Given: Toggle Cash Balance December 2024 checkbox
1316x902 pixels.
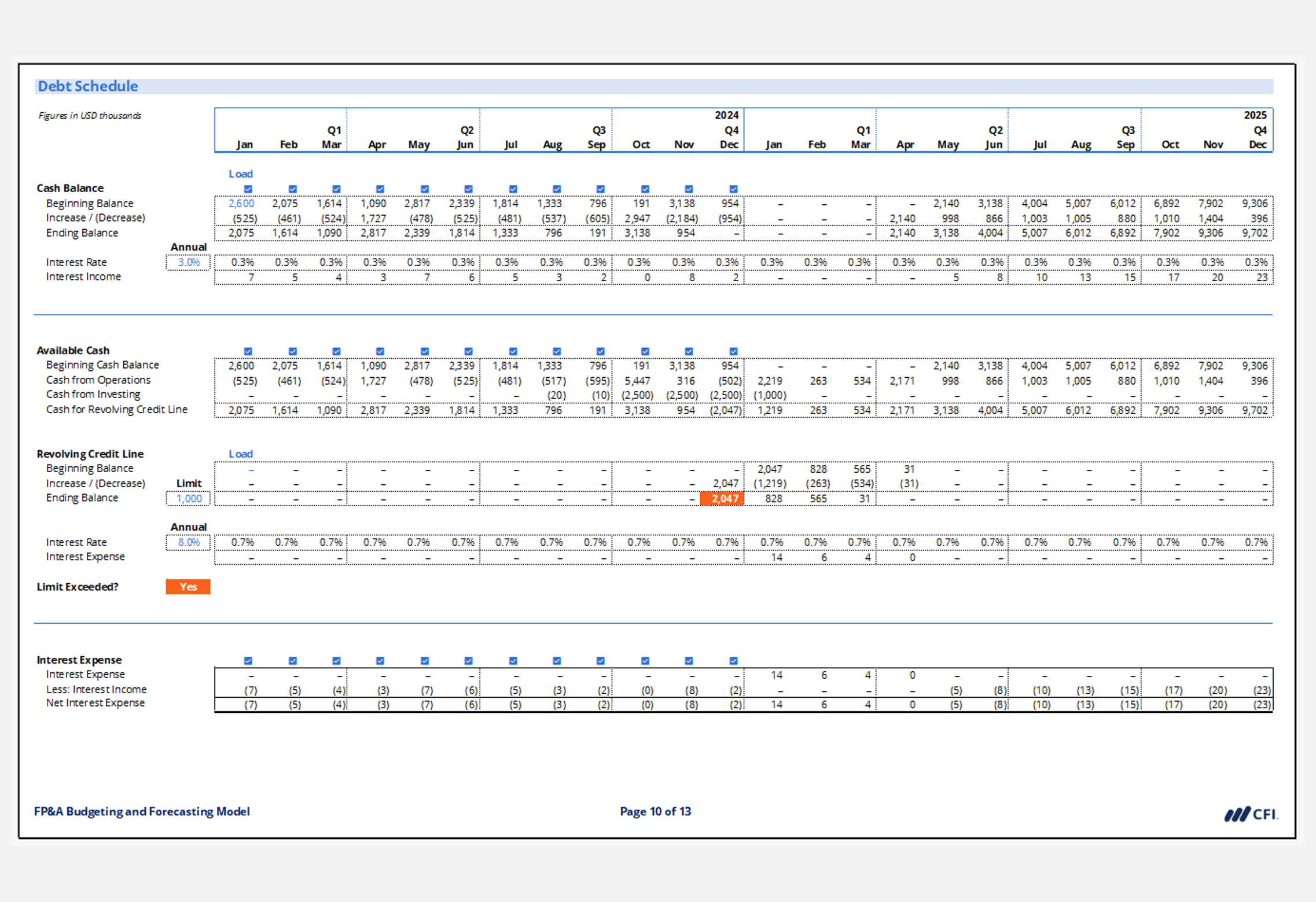Looking at the screenshot, I should click(x=733, y=189).
